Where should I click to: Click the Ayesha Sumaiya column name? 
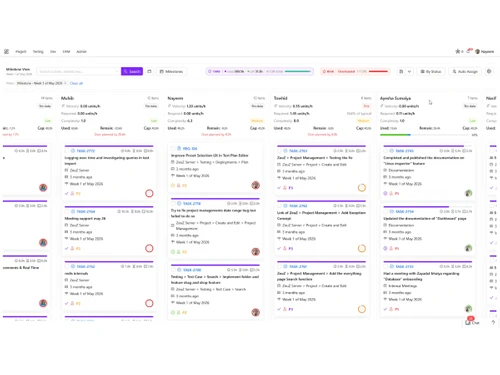(395, 98)
